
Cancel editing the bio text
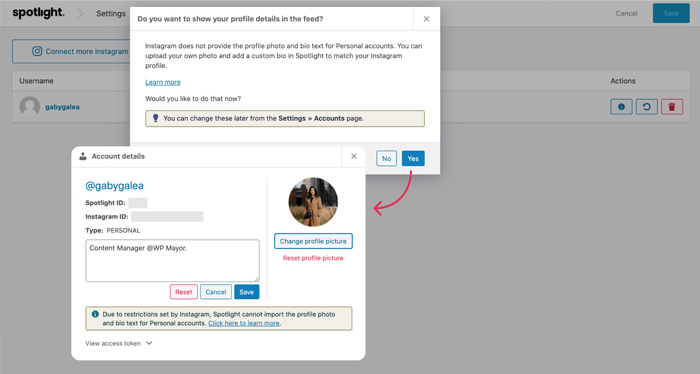pos(216,292)
